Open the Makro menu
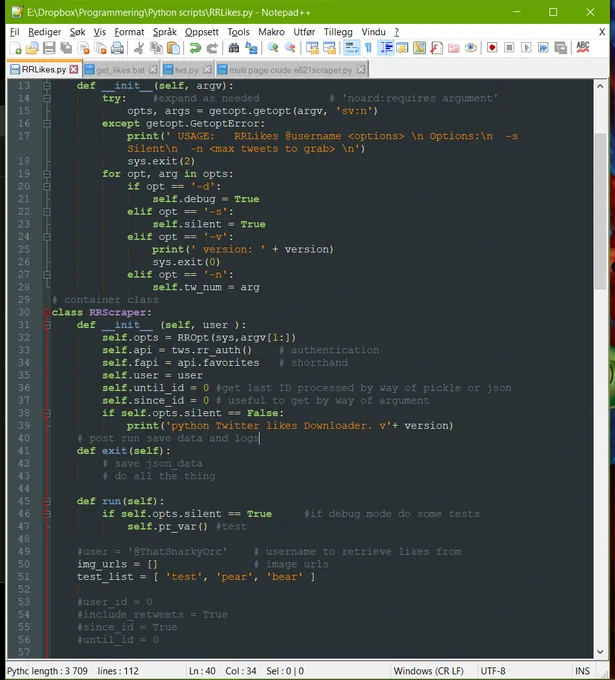615x680 pixels. (272, 32)
